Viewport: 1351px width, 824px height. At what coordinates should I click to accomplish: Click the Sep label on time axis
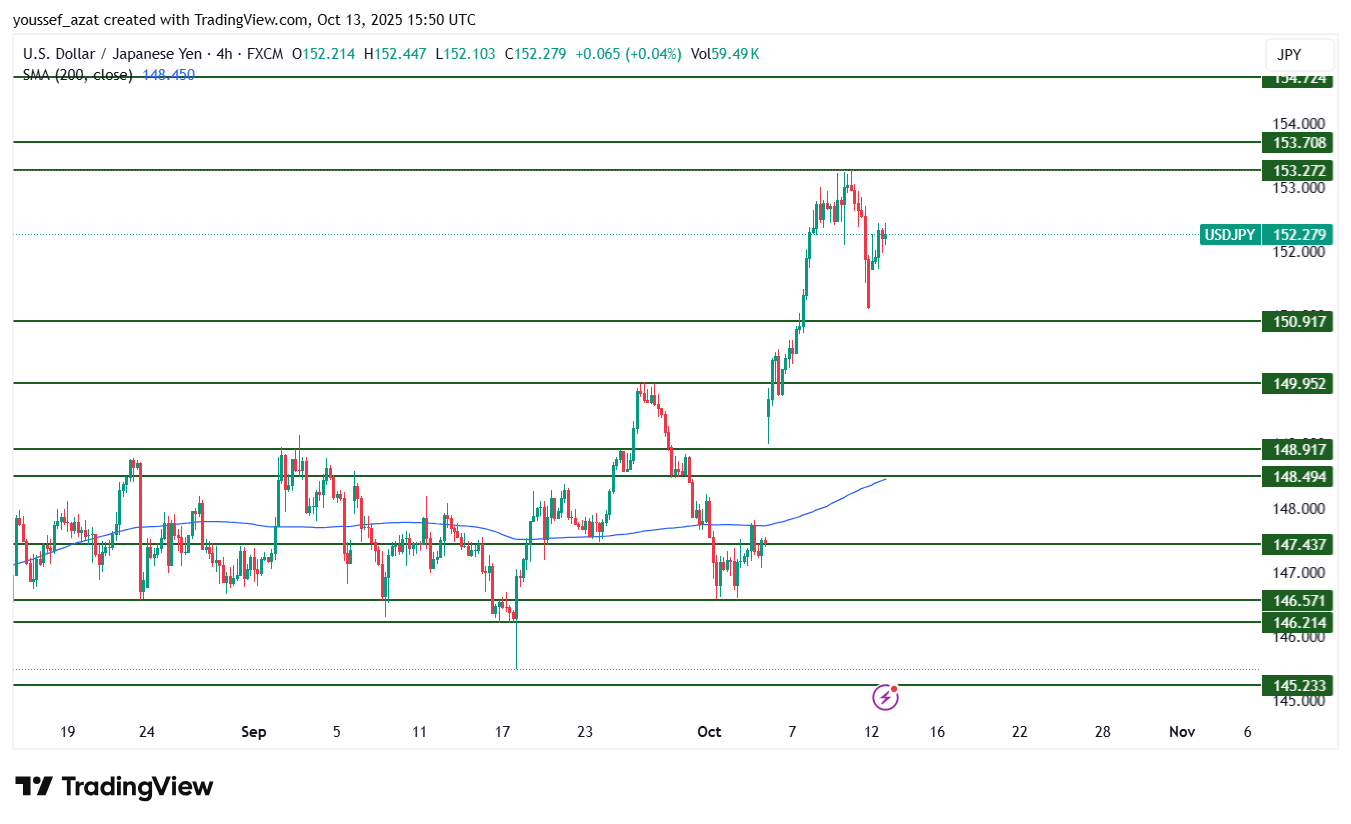point(254,732)
